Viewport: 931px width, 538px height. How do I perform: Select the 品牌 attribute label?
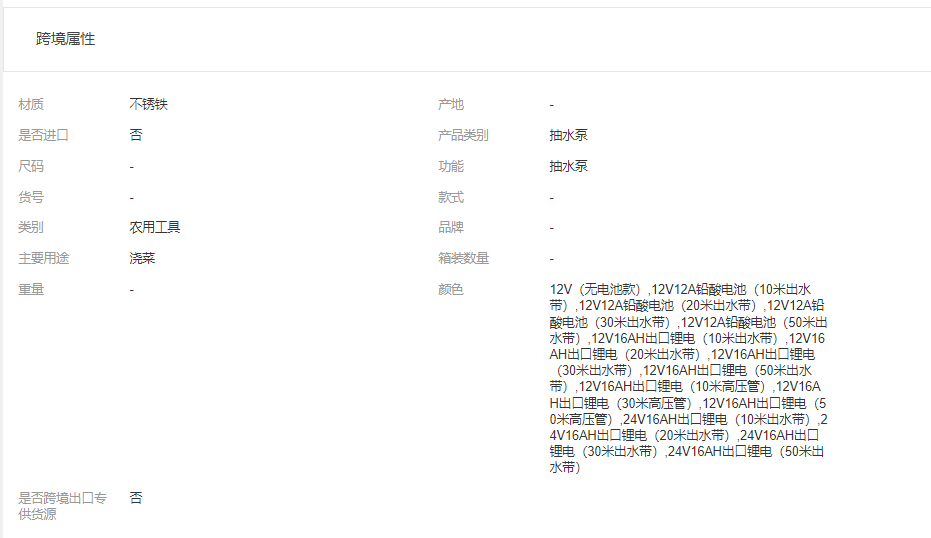(x=450, y=227)
